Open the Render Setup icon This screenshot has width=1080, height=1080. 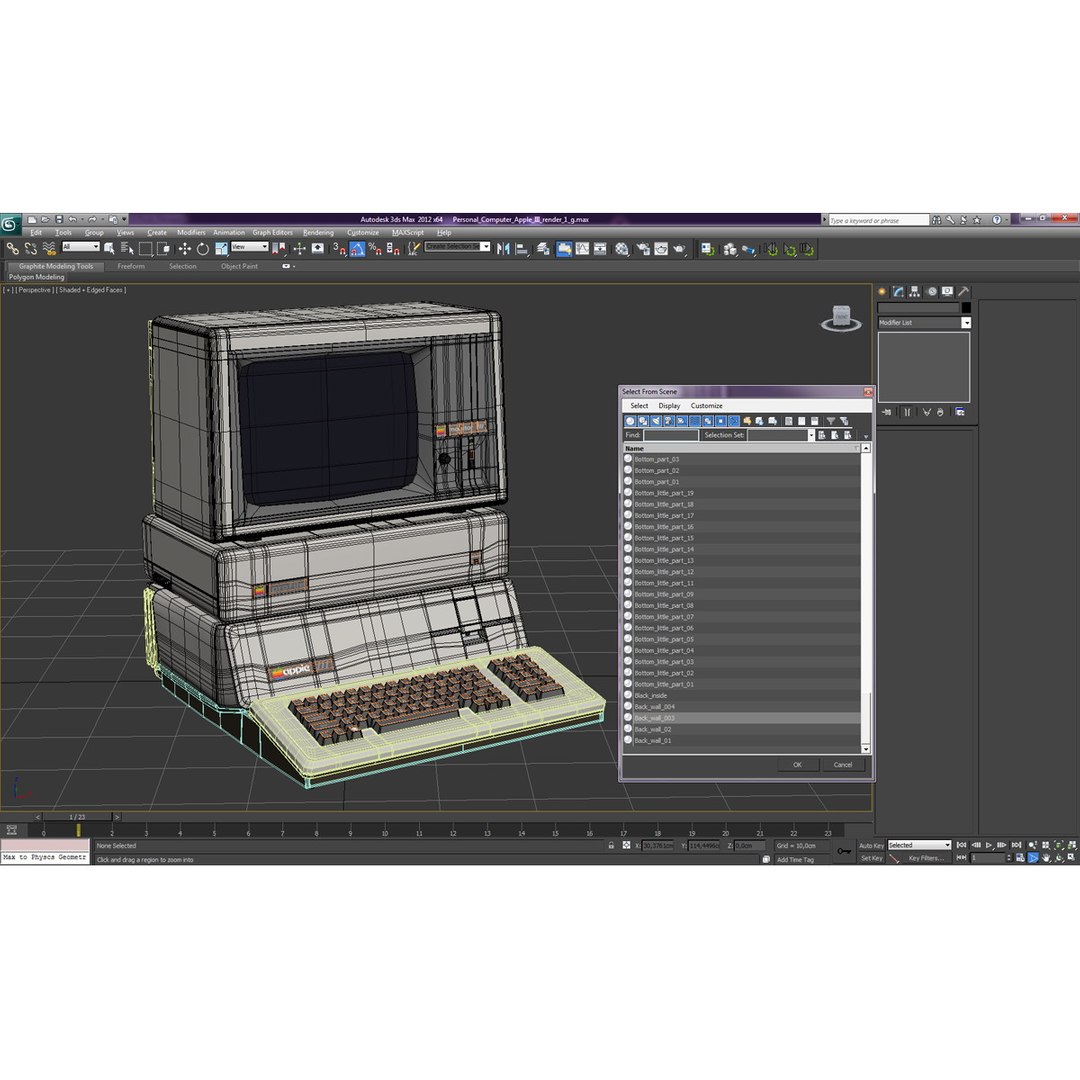[x=643, y=249]
